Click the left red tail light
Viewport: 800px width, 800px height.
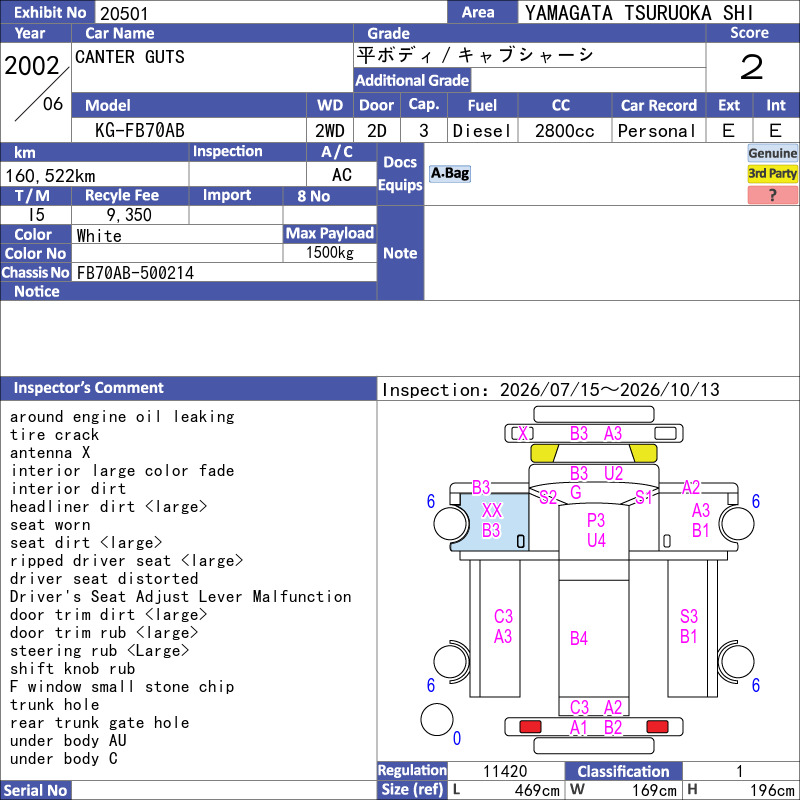pos(530,727)
